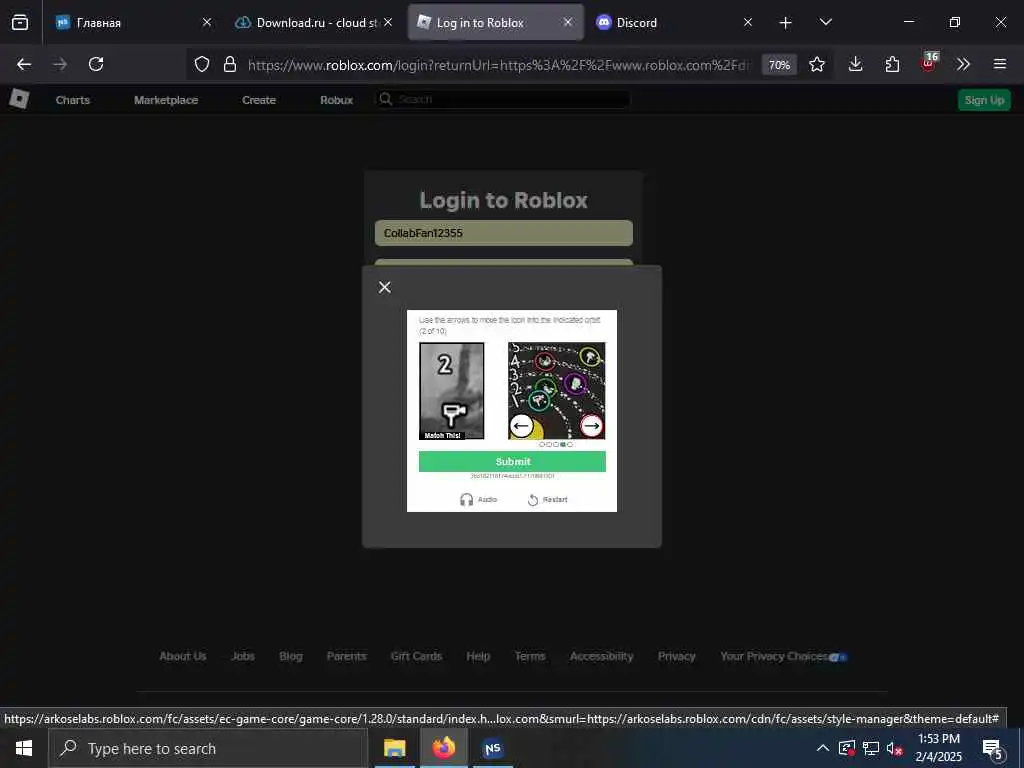Click the shield tracking protection icon

pos(202,64)
